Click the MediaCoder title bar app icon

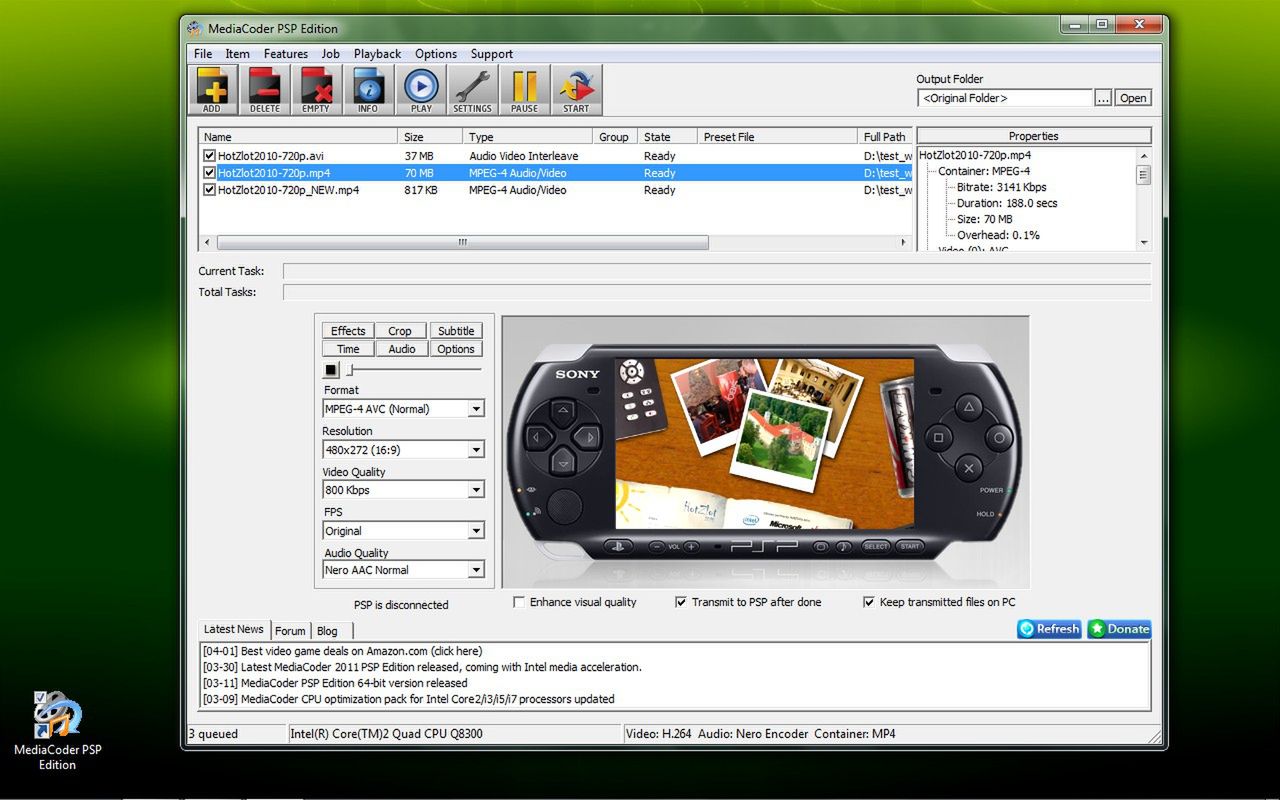click(195, 28)
